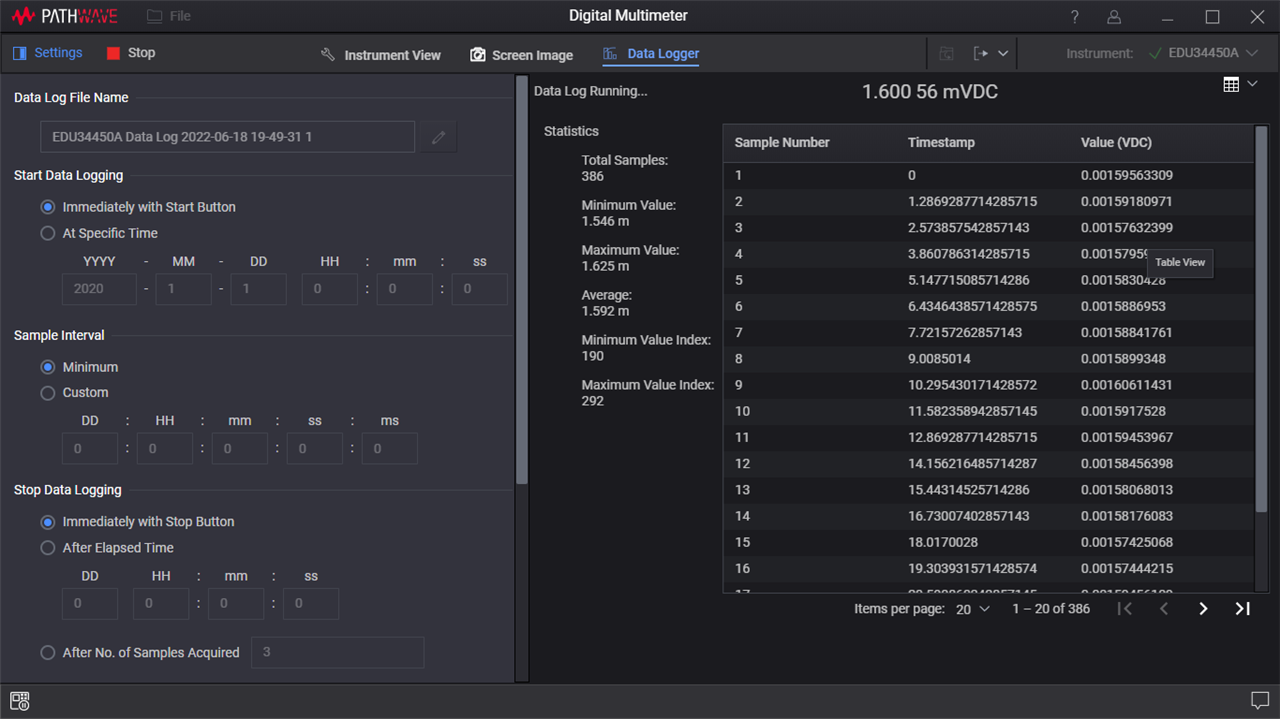Screen dimensions: 1280x719
Task: Select Immediately with Start Button option
Action: point(138,207)
